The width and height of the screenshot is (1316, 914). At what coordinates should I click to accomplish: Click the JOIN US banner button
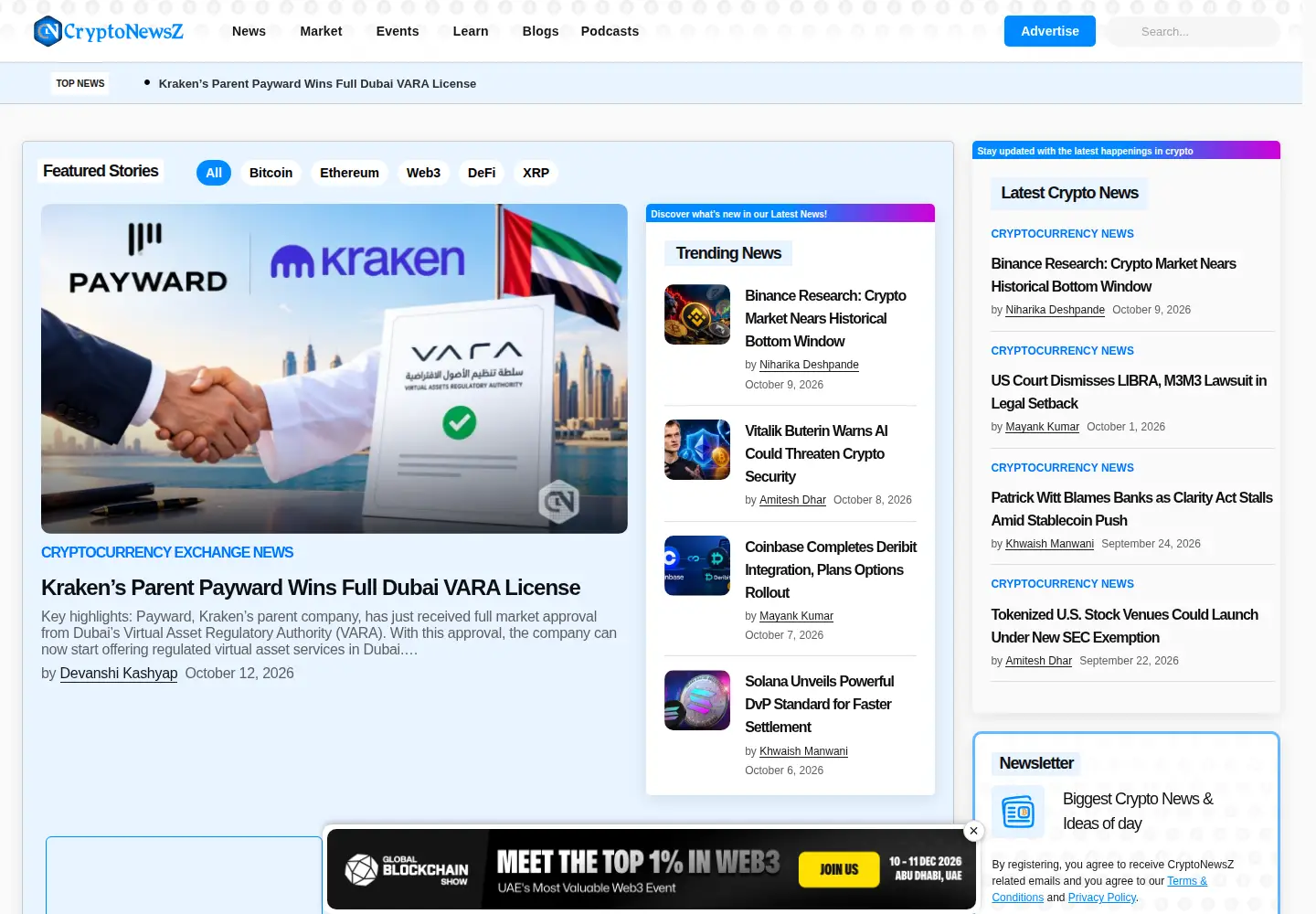(839, 869)
